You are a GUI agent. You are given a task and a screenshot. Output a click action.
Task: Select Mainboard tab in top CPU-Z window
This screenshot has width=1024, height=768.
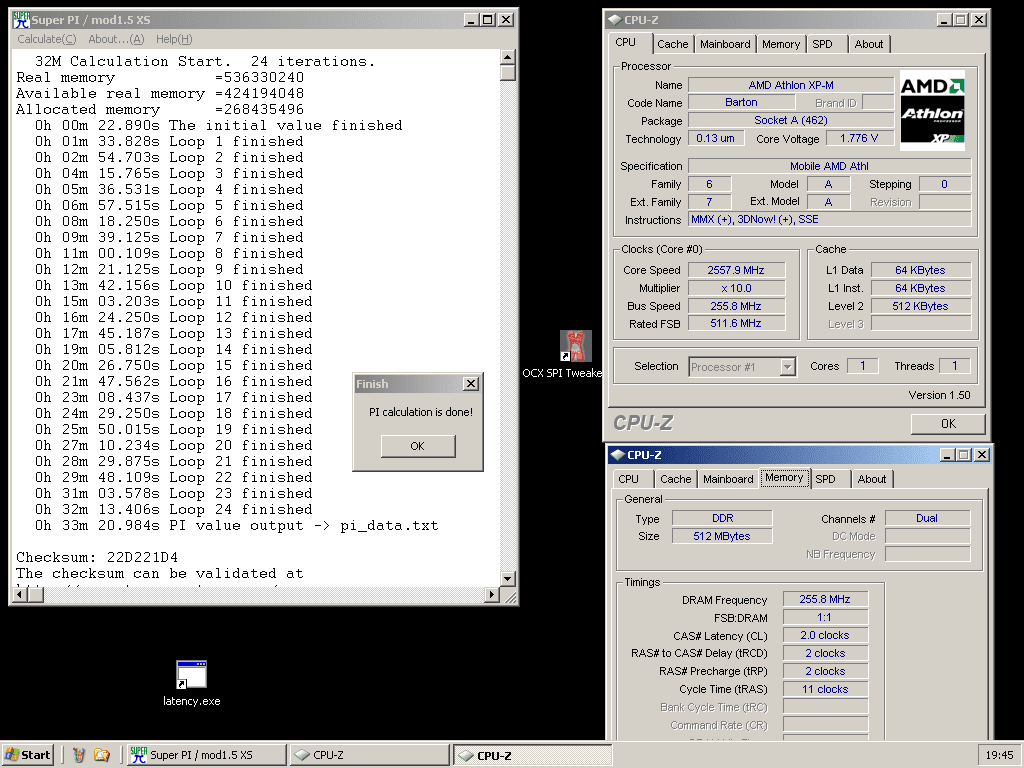725,44
